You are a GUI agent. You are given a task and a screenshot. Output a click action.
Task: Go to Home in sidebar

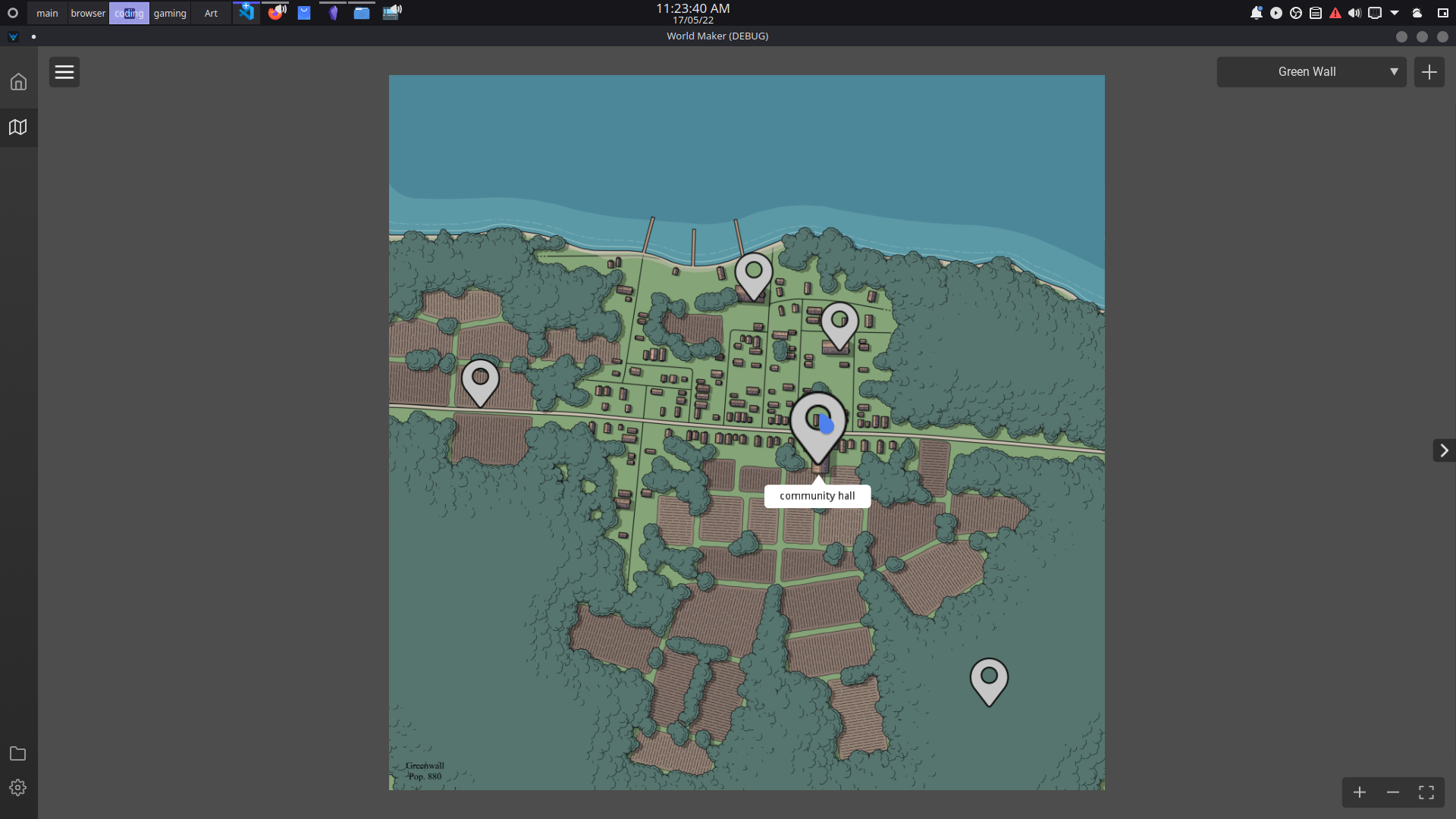click(x=18, y=82)
